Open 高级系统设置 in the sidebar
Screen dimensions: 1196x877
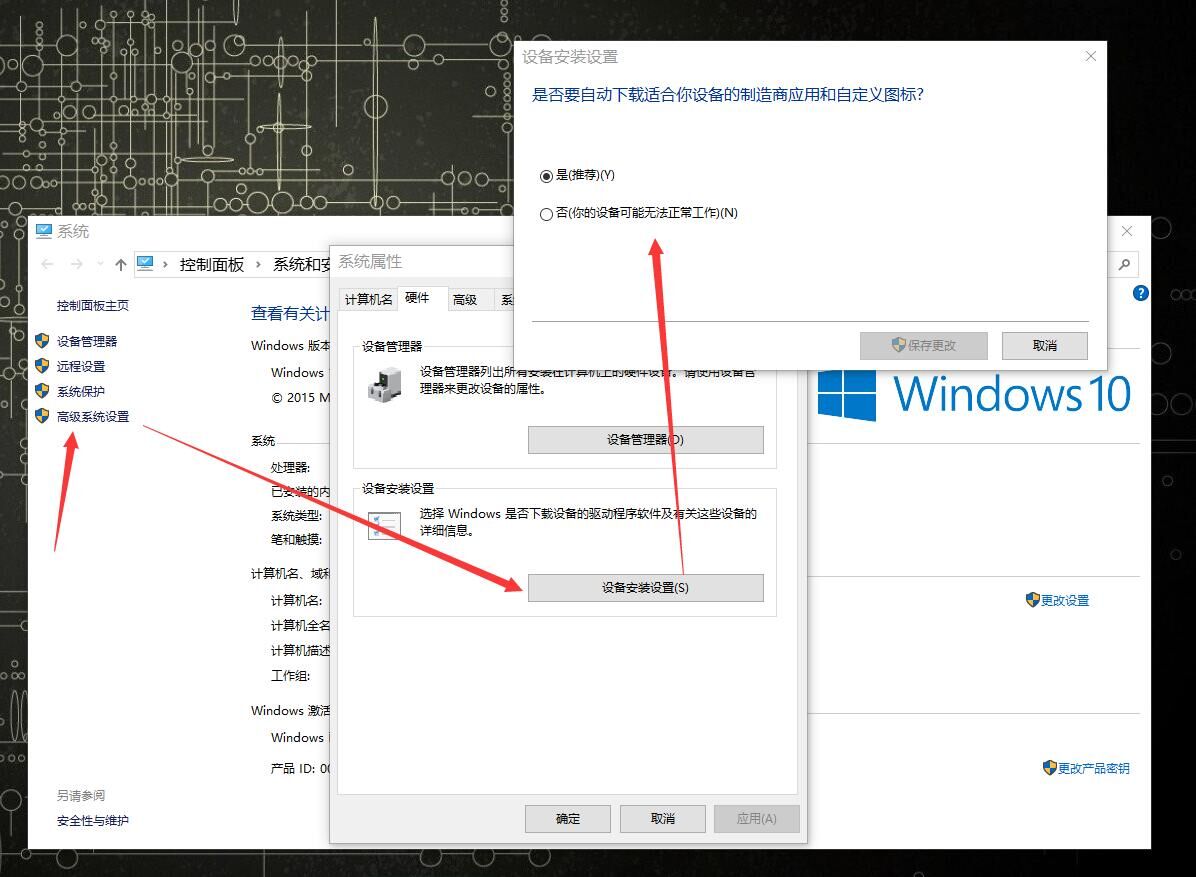pyautogui.click(x=93, y=417)
